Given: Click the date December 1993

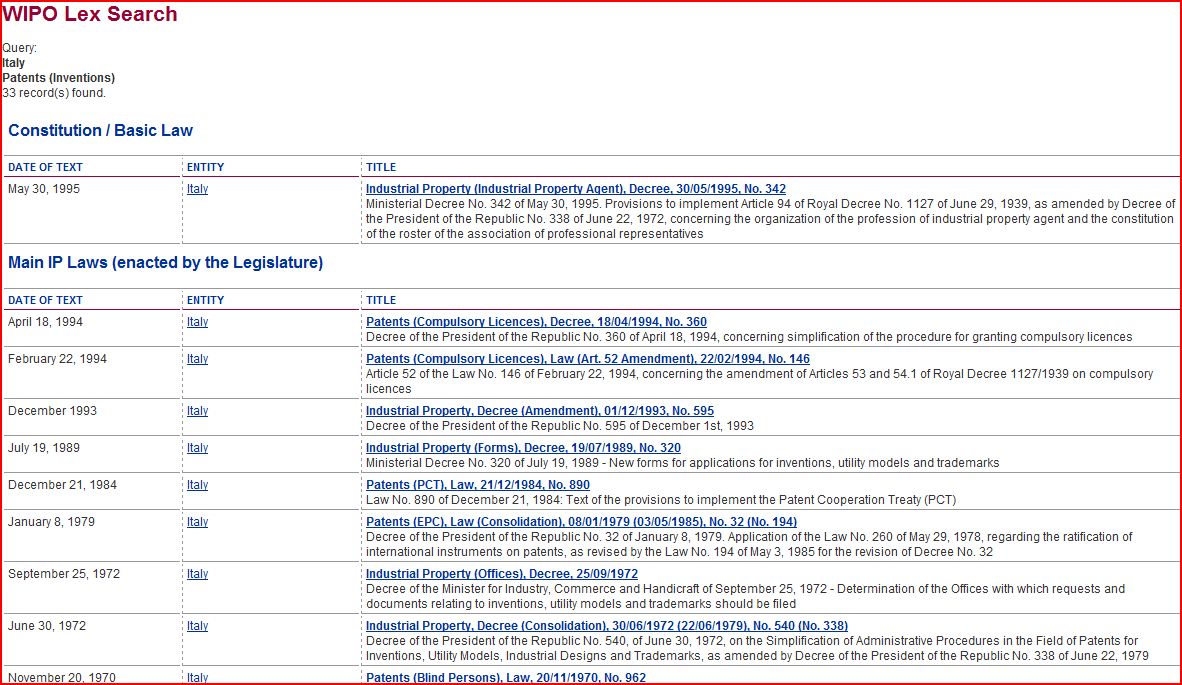Looking at the screenshot, I should point(52,411).
